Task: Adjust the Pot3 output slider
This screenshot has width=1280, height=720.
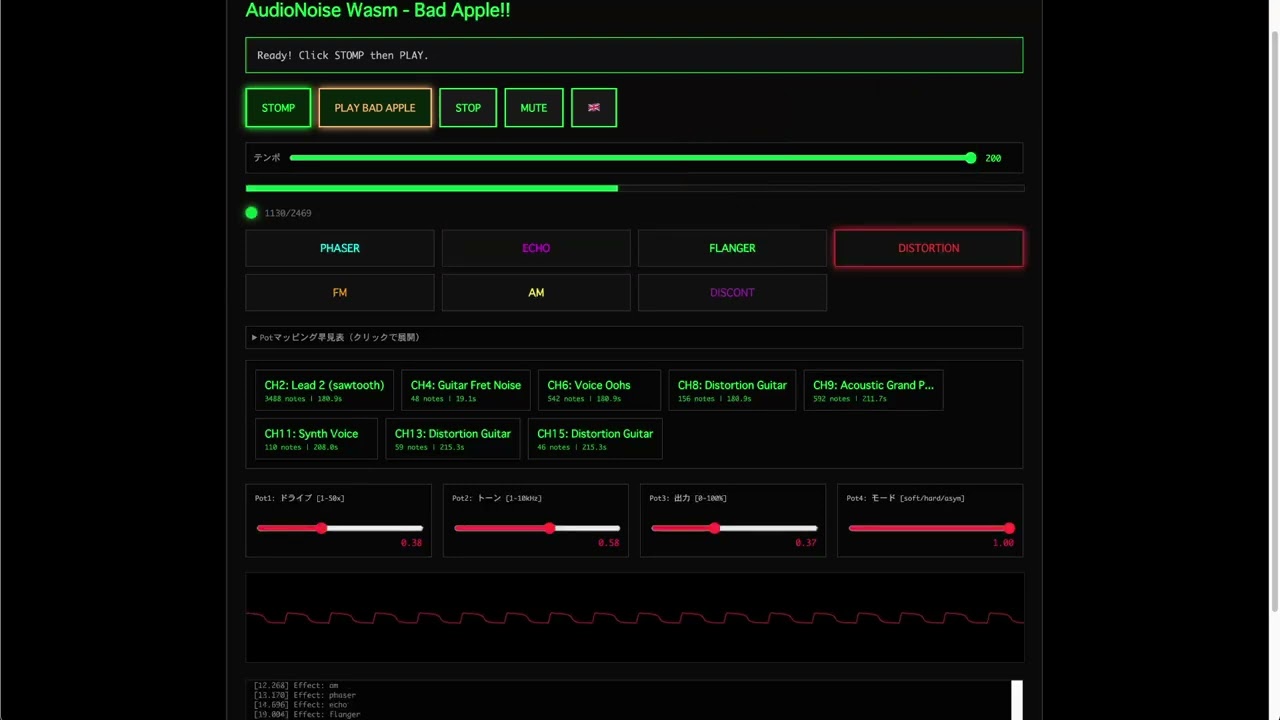Action: (x=734, y=528)
